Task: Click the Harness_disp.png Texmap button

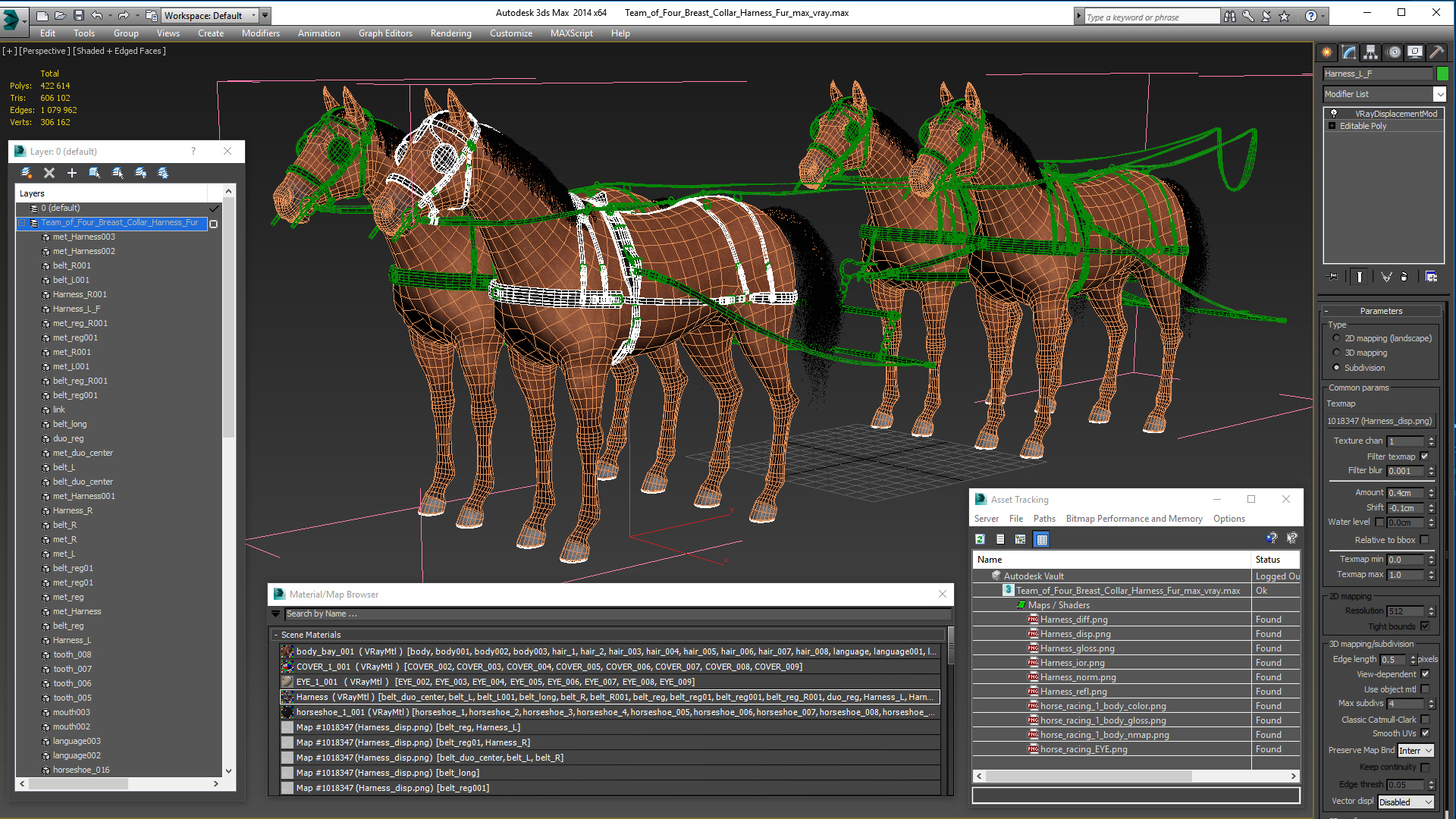Action: coord(1379,421)
